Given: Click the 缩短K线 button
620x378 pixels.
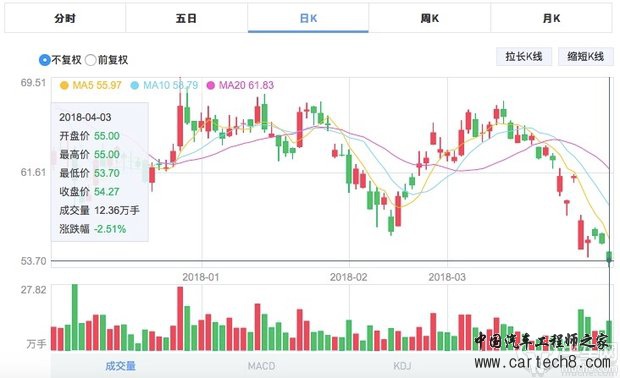Looking at the screenshot, I should 586,57.
